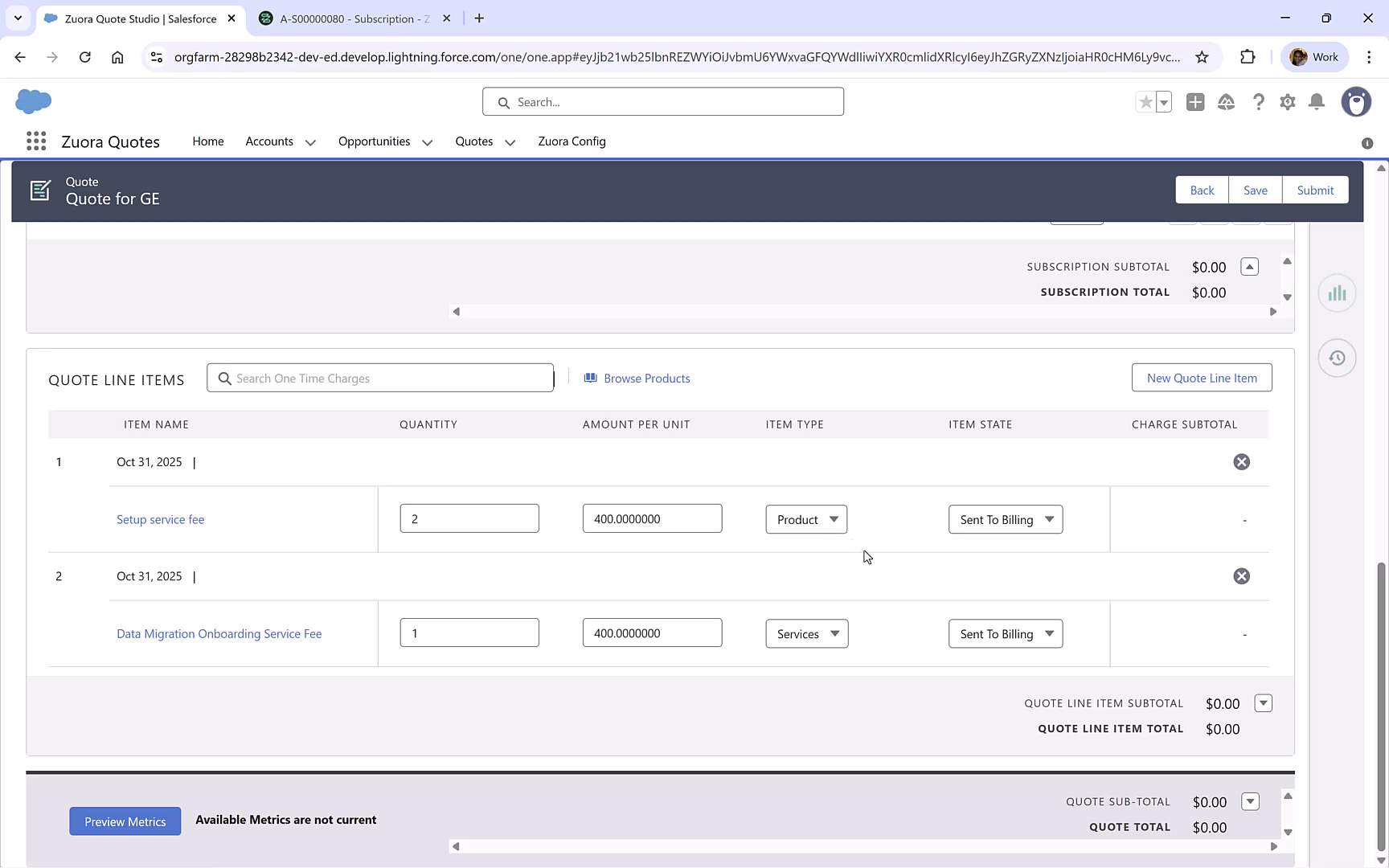Click the New Quote Line Item button
The height and width of the screenshot is (868, 1389).
pos(1202,377)
